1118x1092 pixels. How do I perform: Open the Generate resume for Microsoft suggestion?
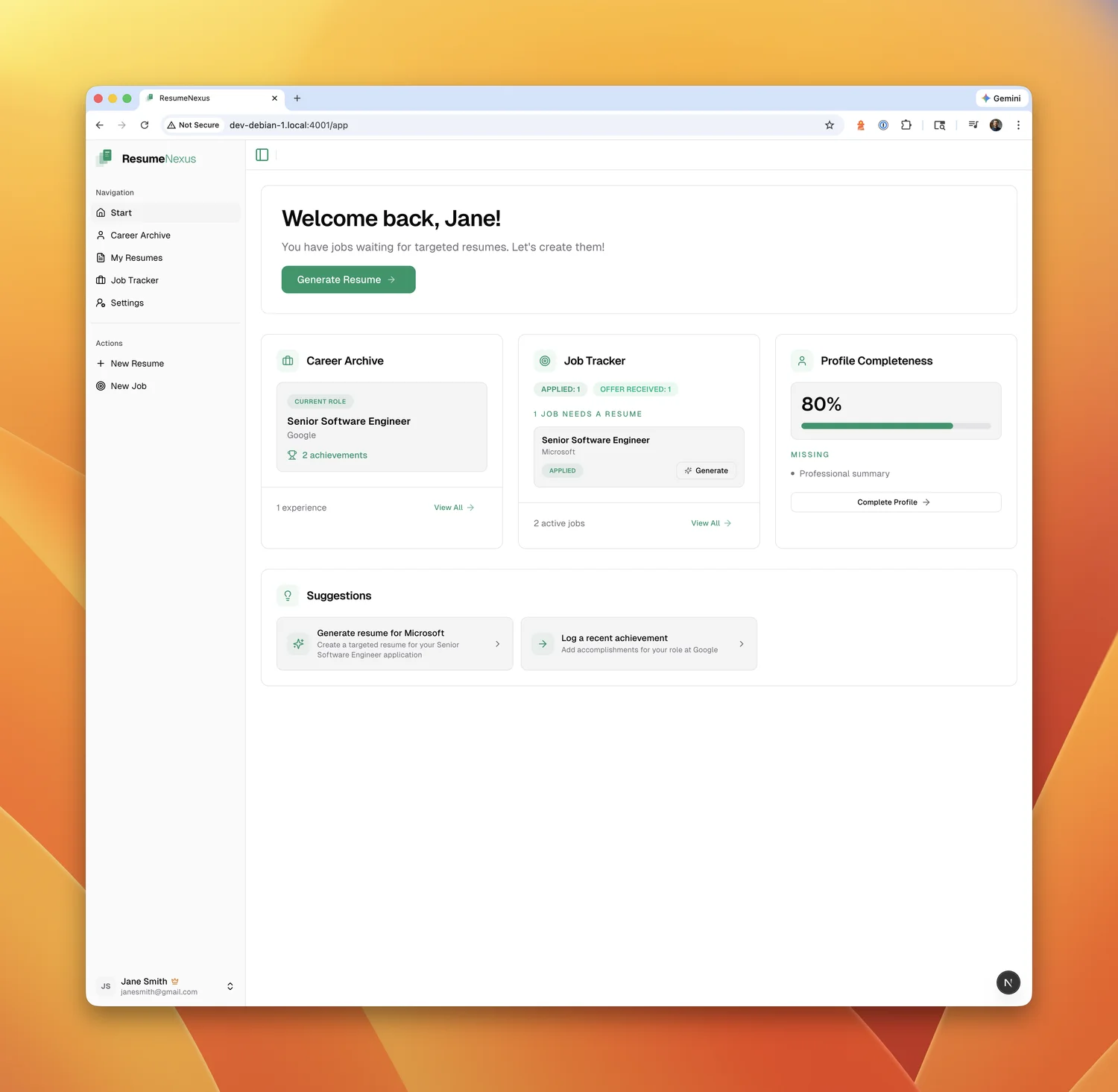(394, 643)
